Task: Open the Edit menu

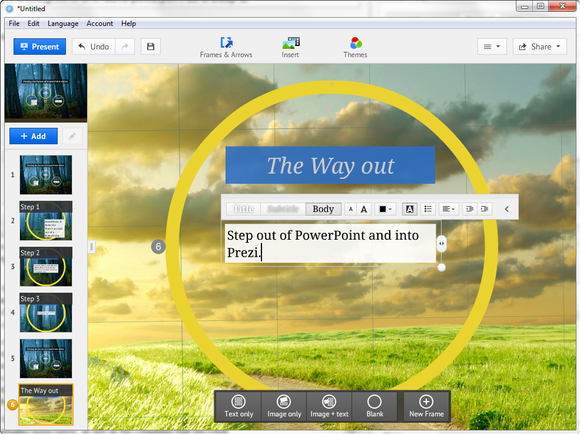Action: [33, 24]
